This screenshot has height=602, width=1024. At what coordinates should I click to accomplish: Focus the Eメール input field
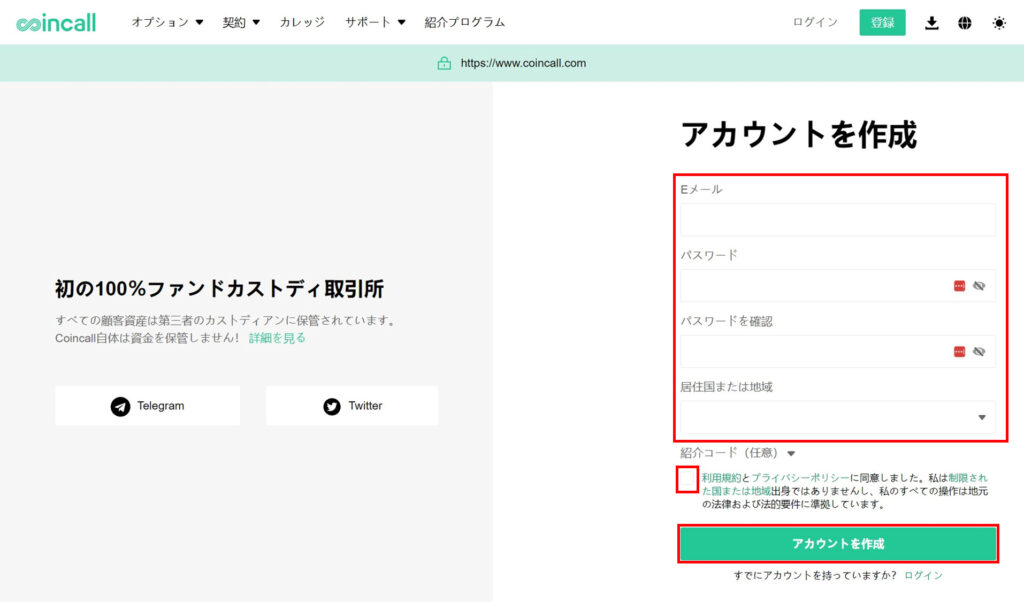(x=838, y=220)
